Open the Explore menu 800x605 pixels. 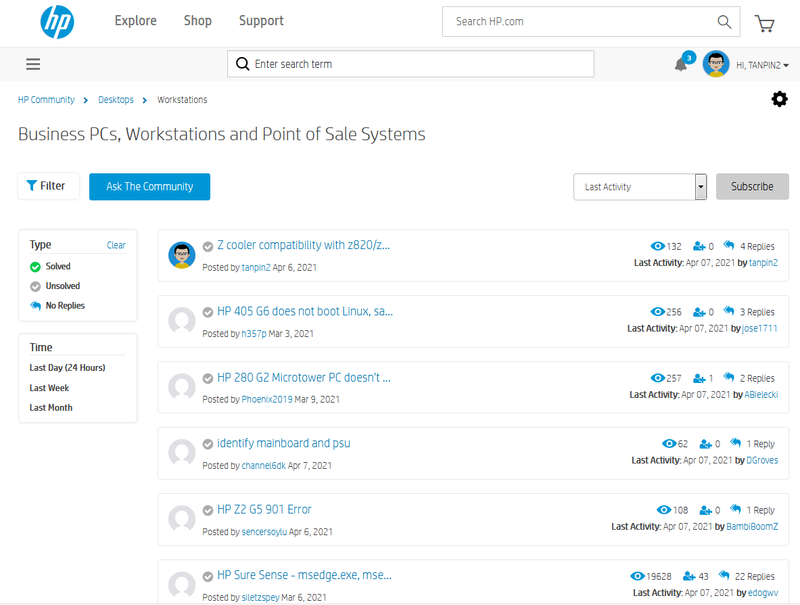[136, 21]
